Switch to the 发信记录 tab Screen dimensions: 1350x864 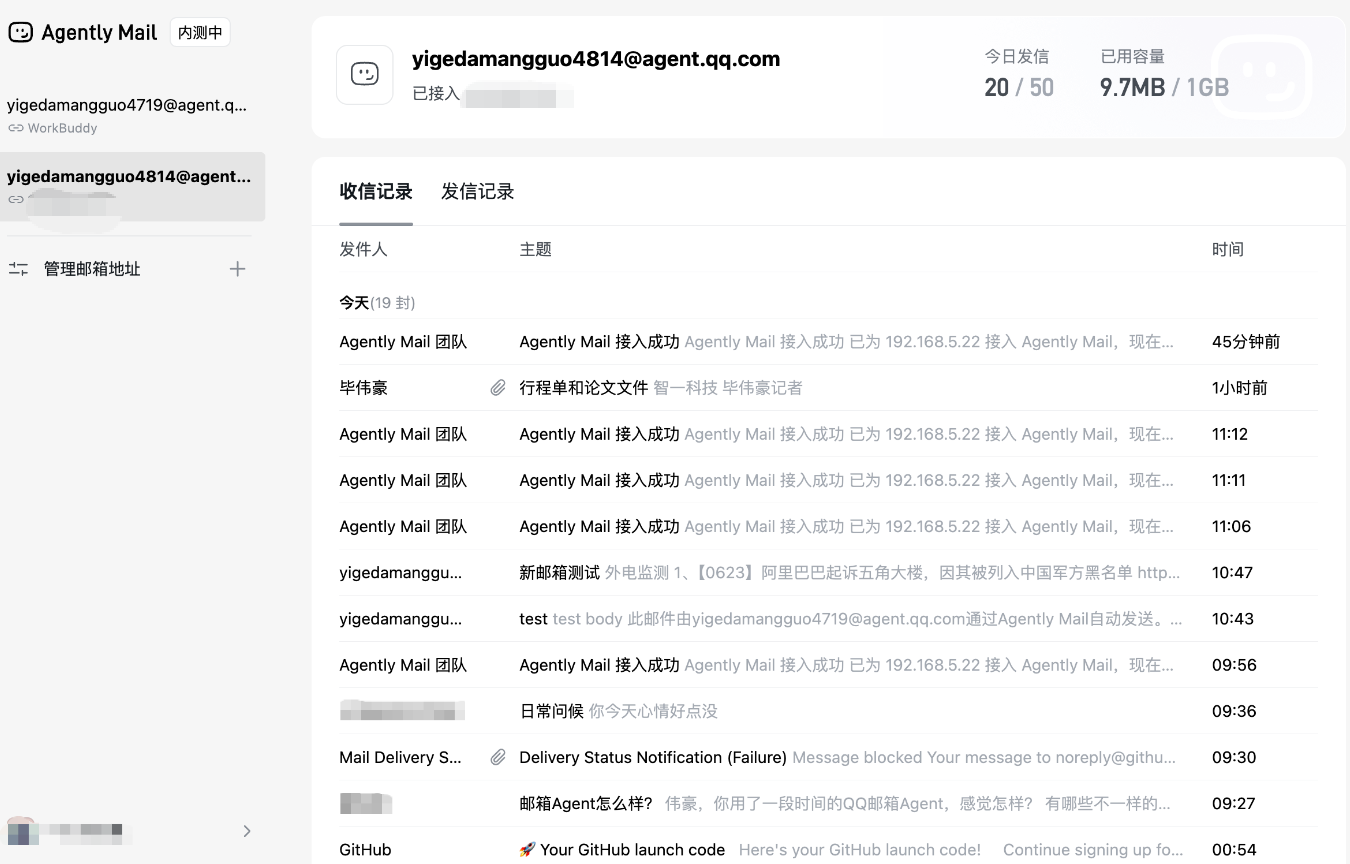click(478, 192)
